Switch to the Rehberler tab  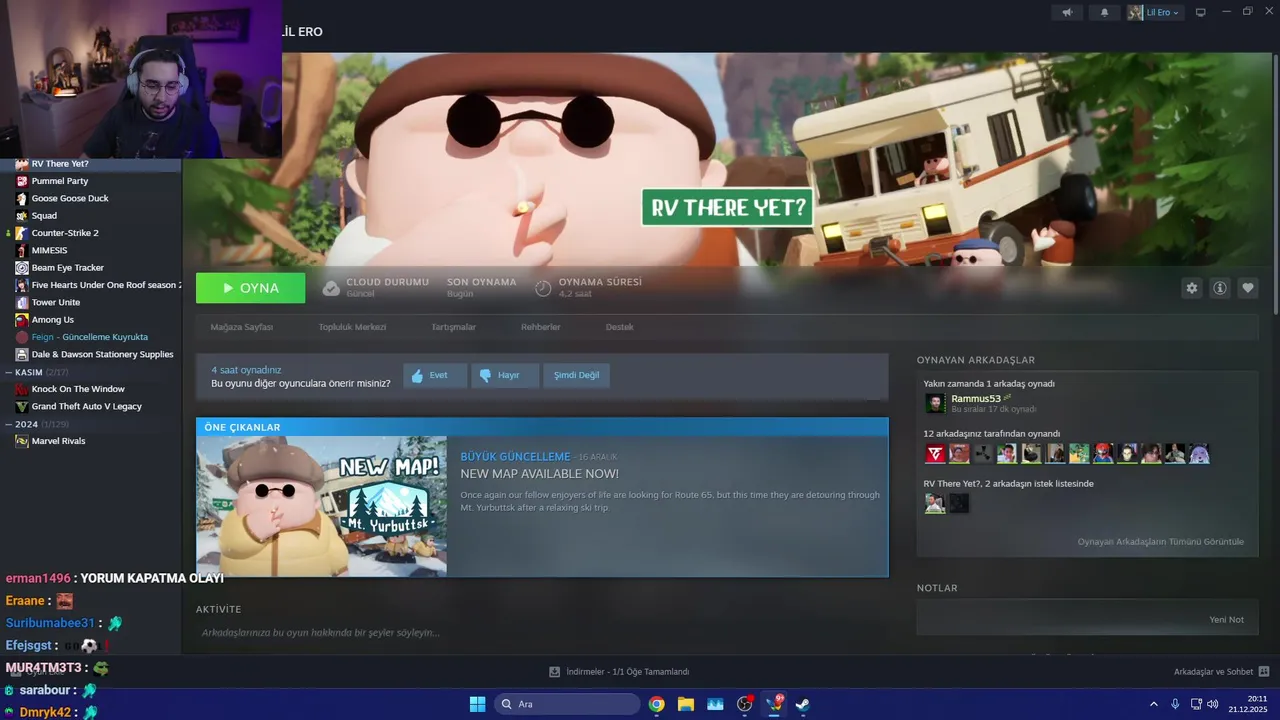click(x=540, y=327)
